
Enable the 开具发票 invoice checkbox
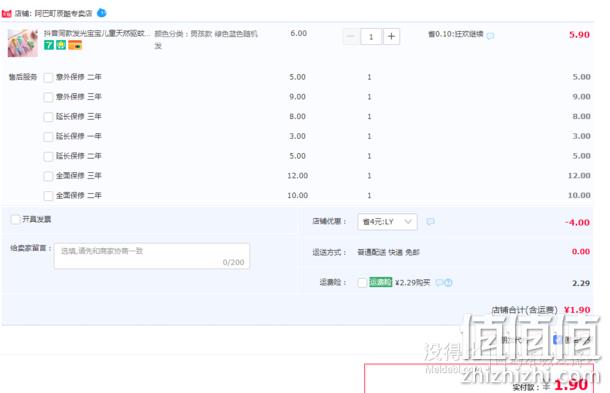(15, 219)
